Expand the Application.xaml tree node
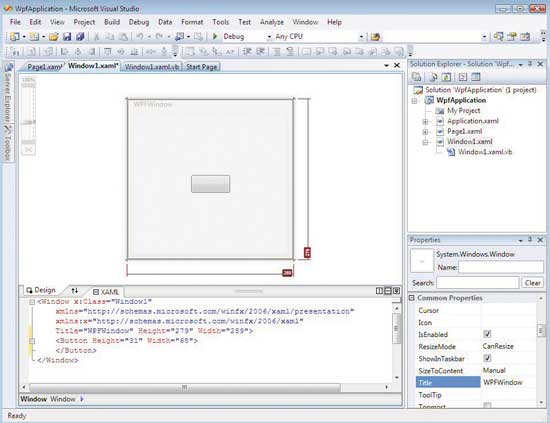This screenshot has height=423, width=550. tap(425, 121)
